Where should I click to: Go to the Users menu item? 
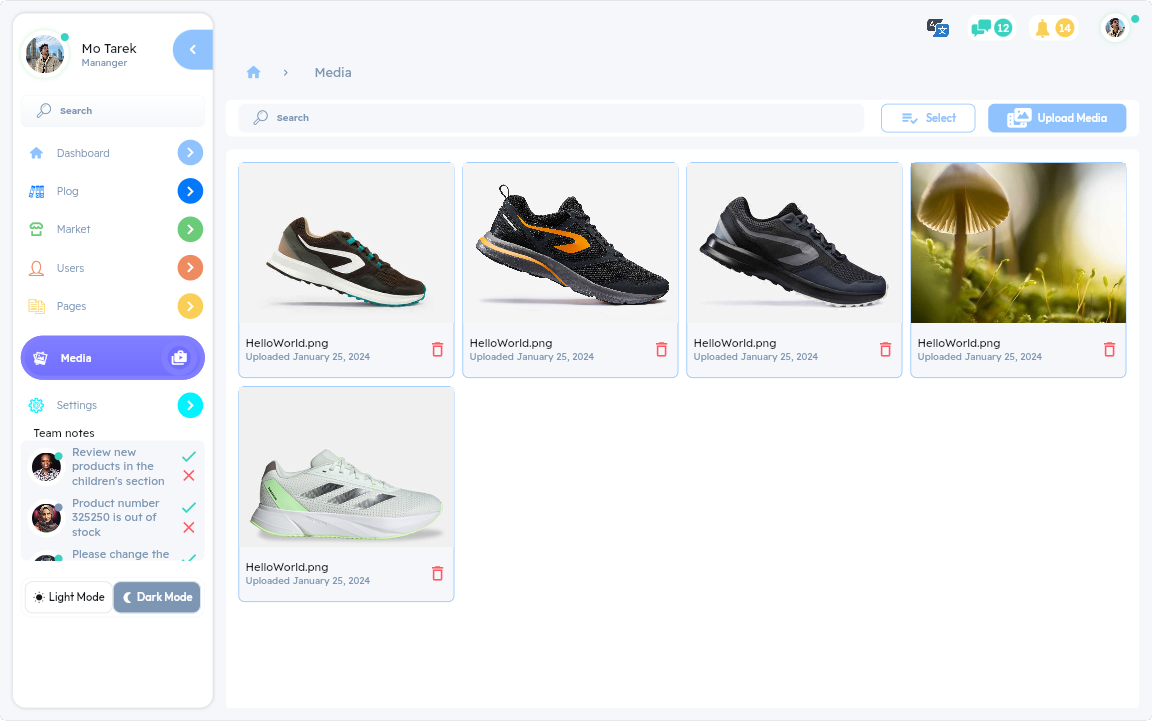pos(70,268)
